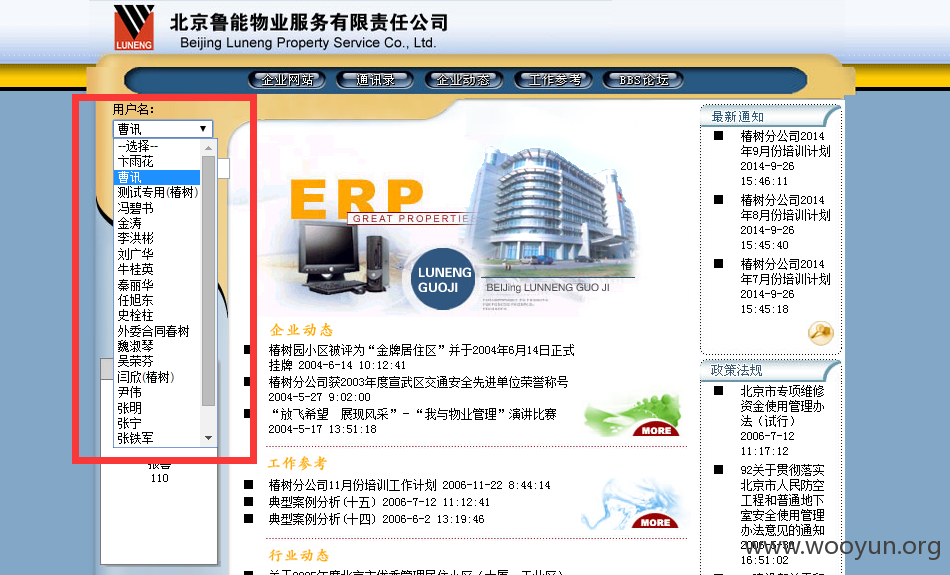Click the 政策法规 panel header
This screenshot has height=575, width=950.
click(769, 370)
